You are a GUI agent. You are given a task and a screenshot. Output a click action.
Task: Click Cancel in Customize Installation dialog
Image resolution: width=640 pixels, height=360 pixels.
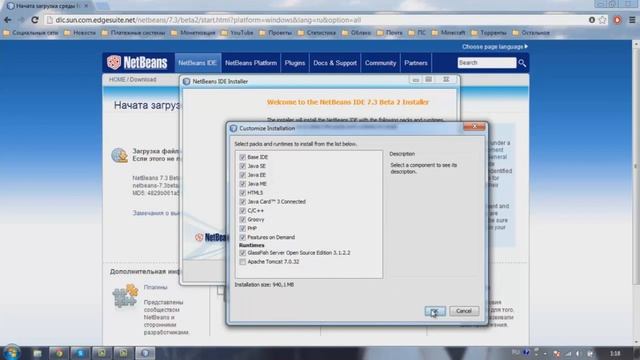pos(464,311)
